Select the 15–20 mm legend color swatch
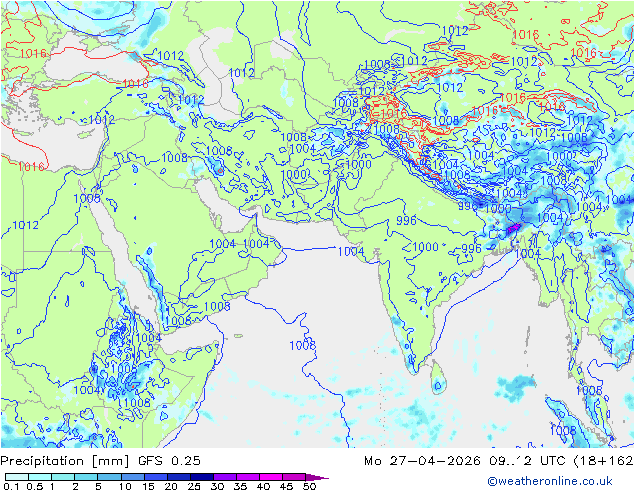Screen dimensions: 634x490 point(156,477)
